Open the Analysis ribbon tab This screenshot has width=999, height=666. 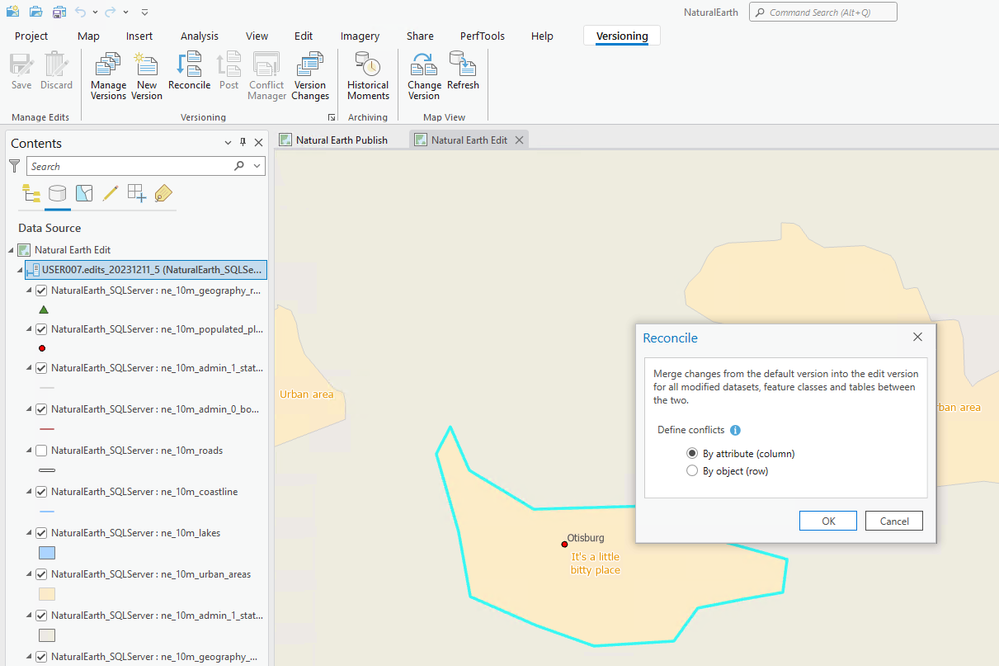click(x=199, y=36)
